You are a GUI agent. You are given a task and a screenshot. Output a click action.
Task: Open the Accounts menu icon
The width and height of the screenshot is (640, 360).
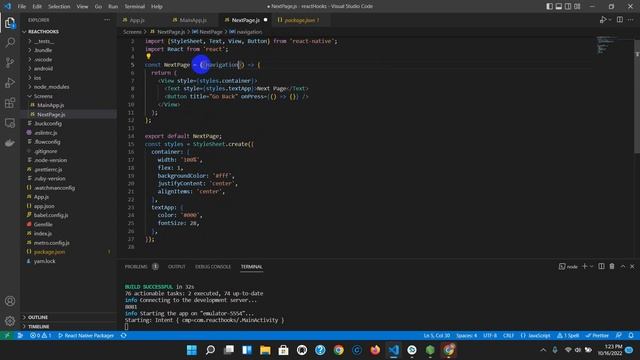pyautogui.click(x=10, y=301)
